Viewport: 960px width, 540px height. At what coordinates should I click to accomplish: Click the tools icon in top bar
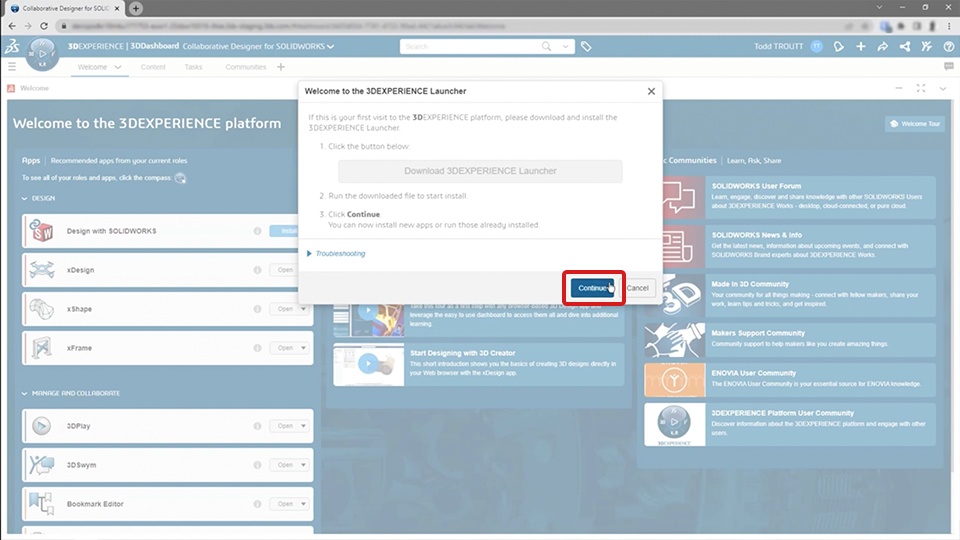pos(927,47)
